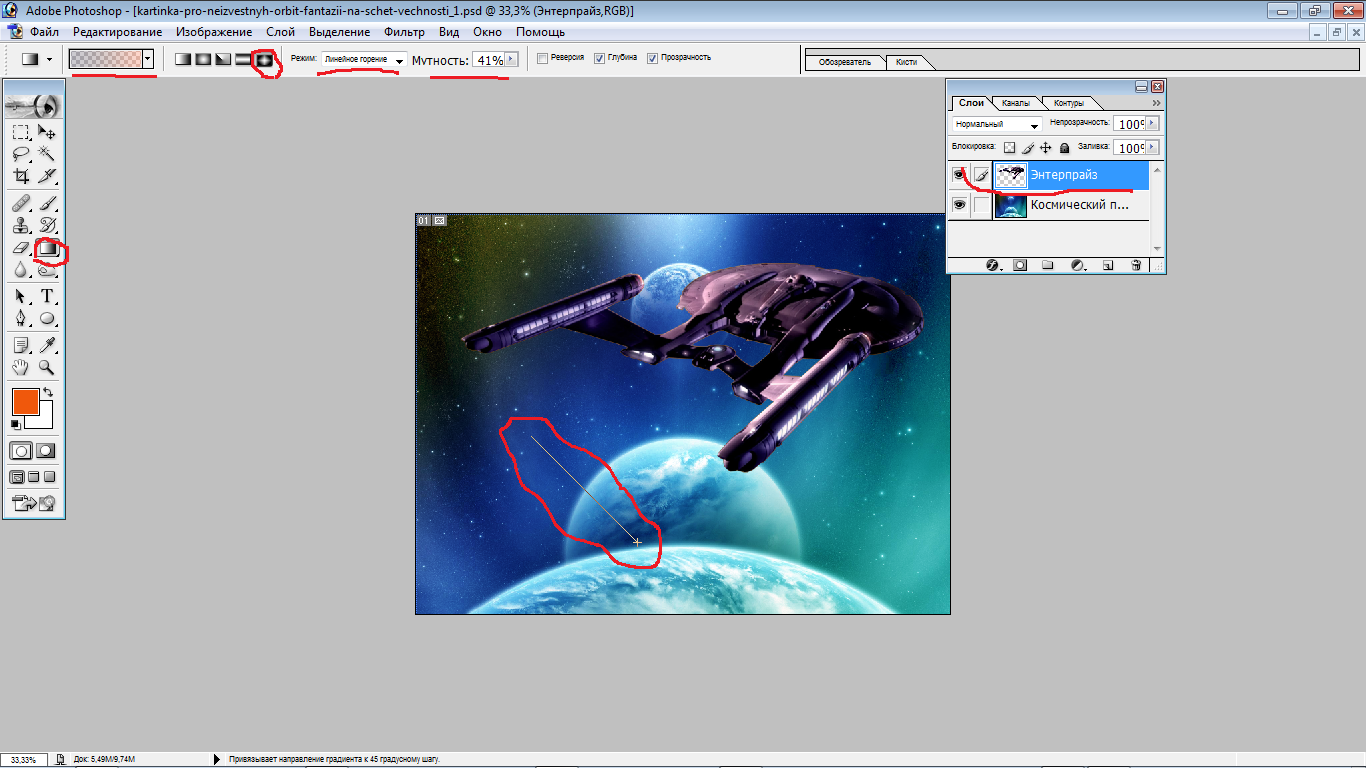Switch to Quick Mask mode
This screenshot has width=1366, height=768.
pos(45,451)
